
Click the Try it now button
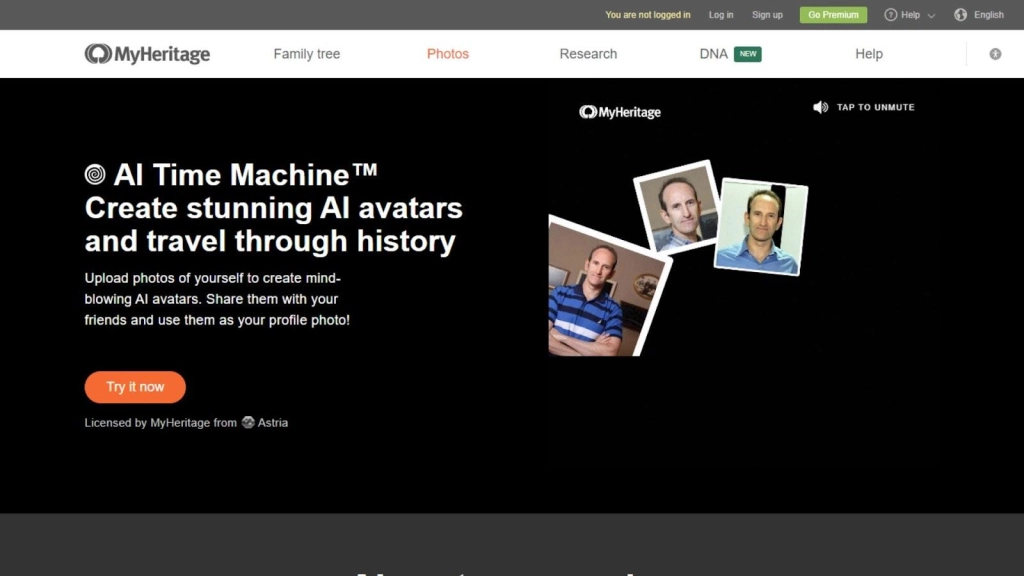(135, 387)
